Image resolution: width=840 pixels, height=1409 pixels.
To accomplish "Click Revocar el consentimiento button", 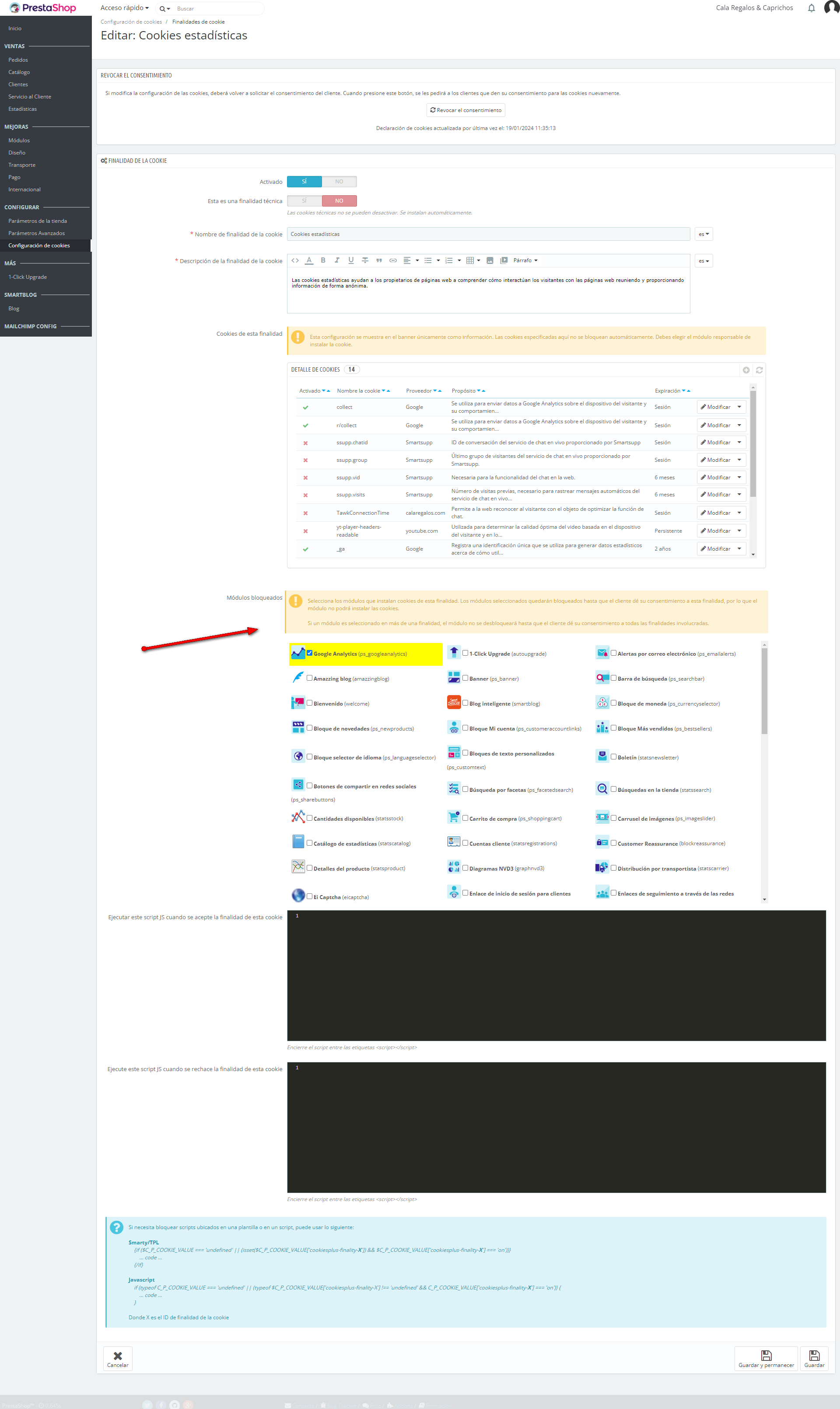I will tap(466, 110).
